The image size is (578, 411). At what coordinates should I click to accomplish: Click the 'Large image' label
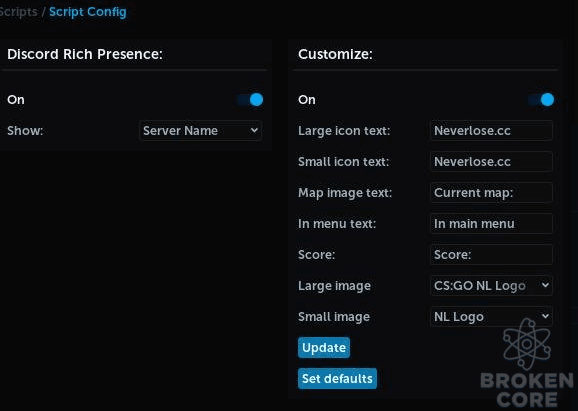[x=334, y=286]
